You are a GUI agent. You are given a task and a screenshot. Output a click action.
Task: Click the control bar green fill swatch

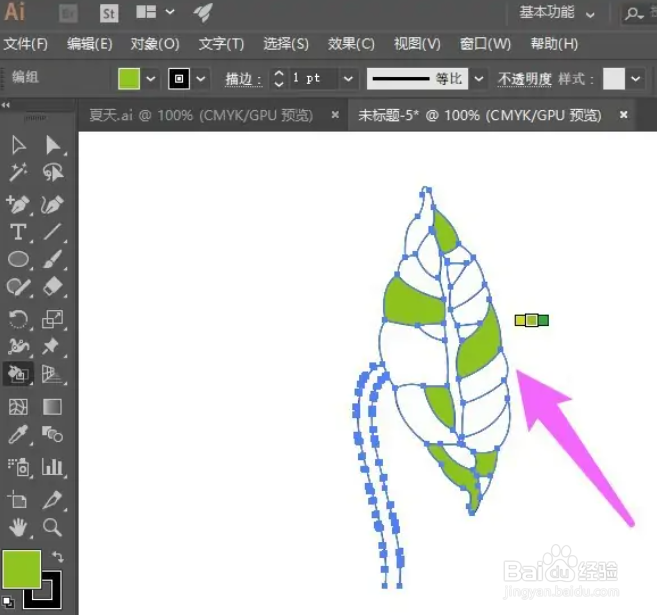tap(129, 79)
